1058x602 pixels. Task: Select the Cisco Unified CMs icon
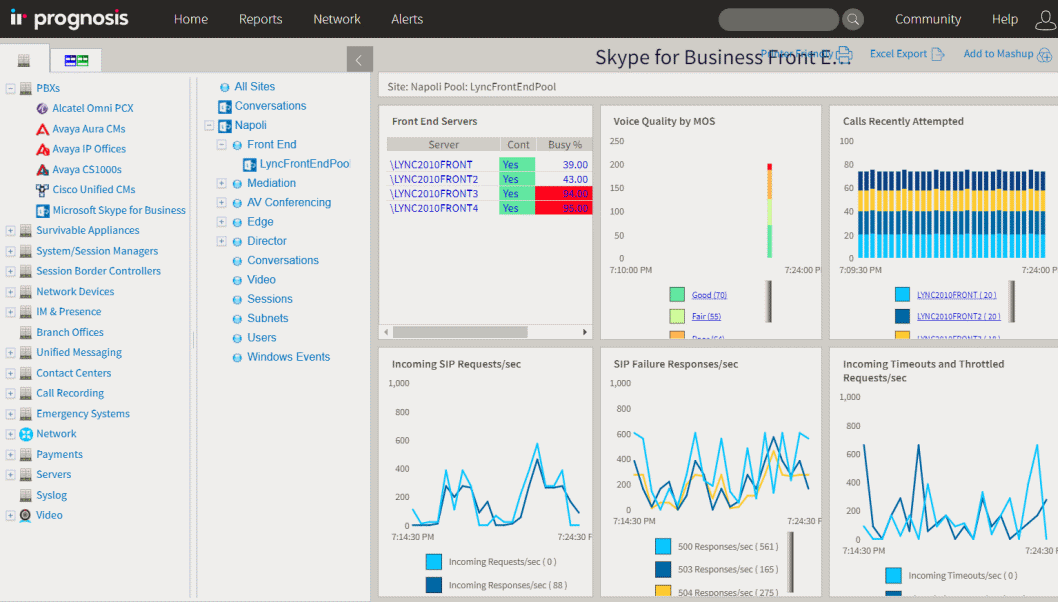(42, 190)
